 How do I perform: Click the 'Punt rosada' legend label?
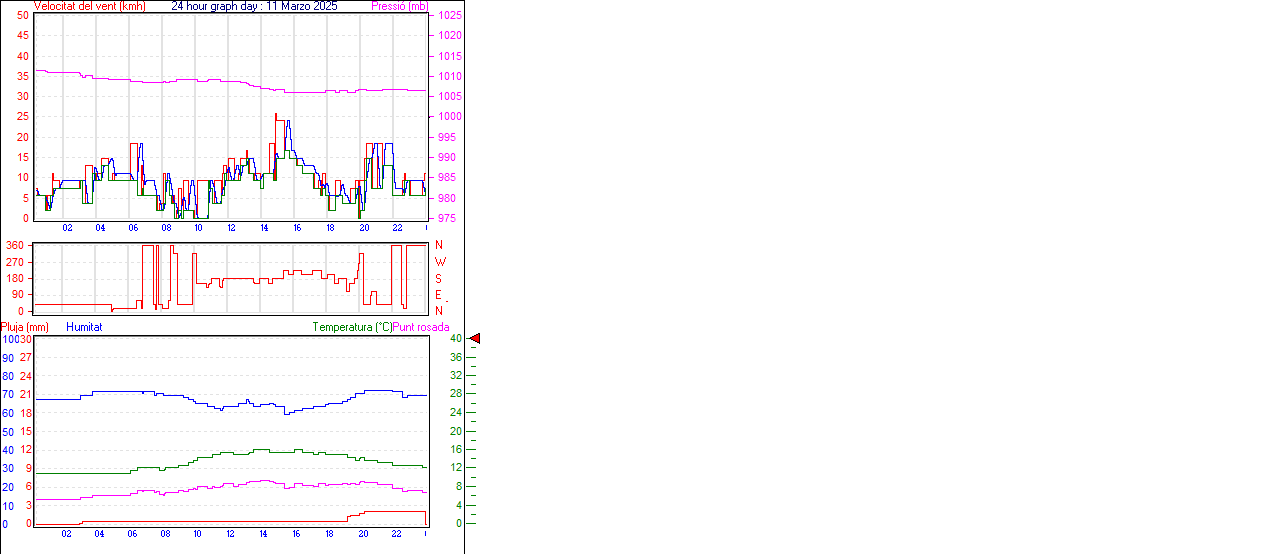point(421,327)
